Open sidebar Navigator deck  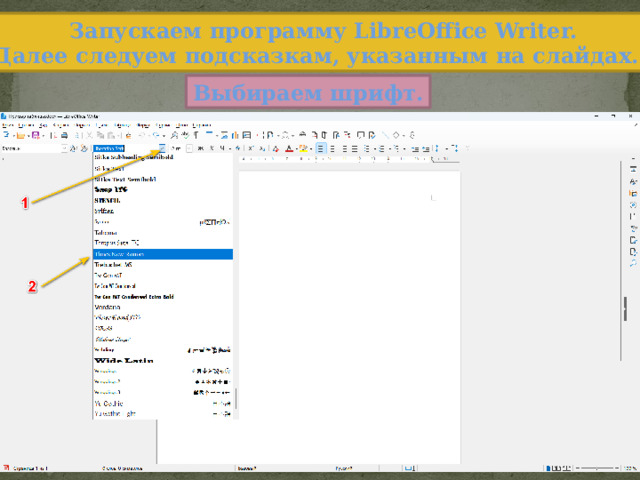coord(633,204)
